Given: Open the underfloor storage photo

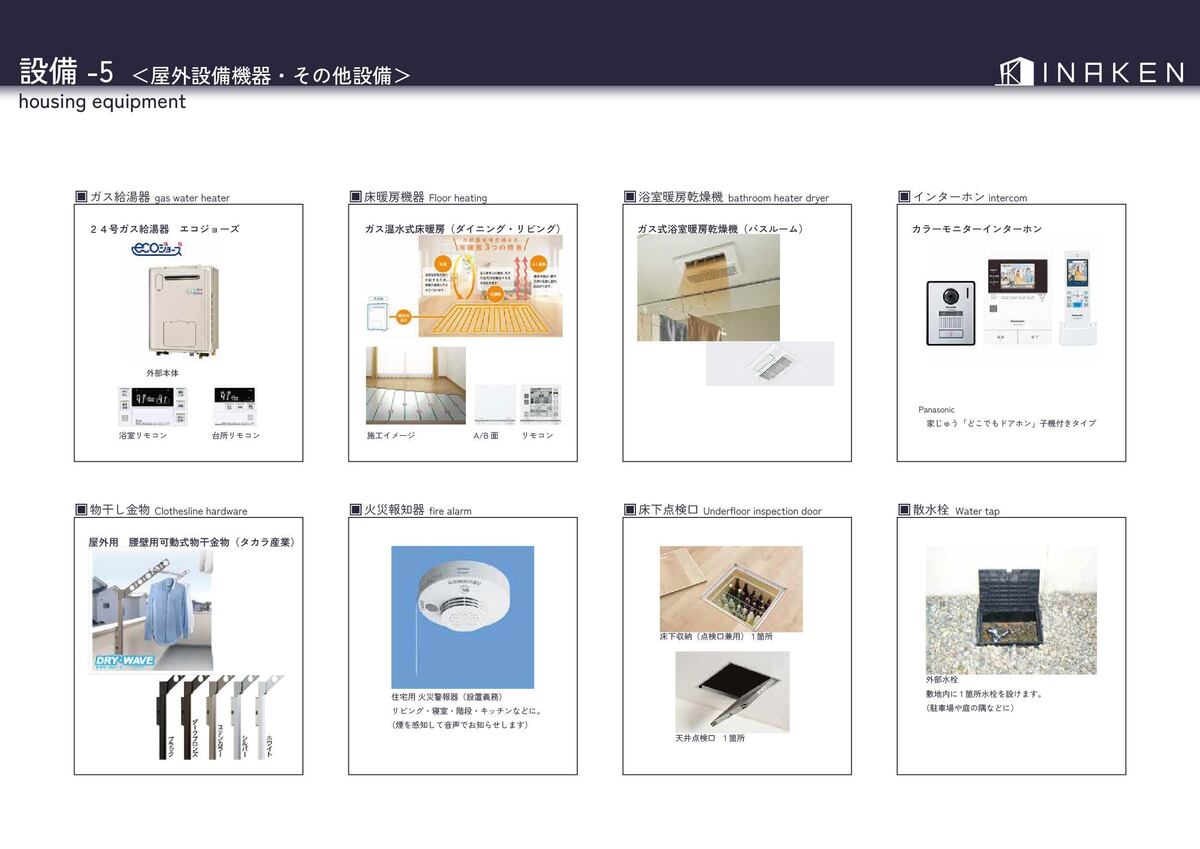Looking at the screenshot, I should pyautogui.click(x=730, y=589).
